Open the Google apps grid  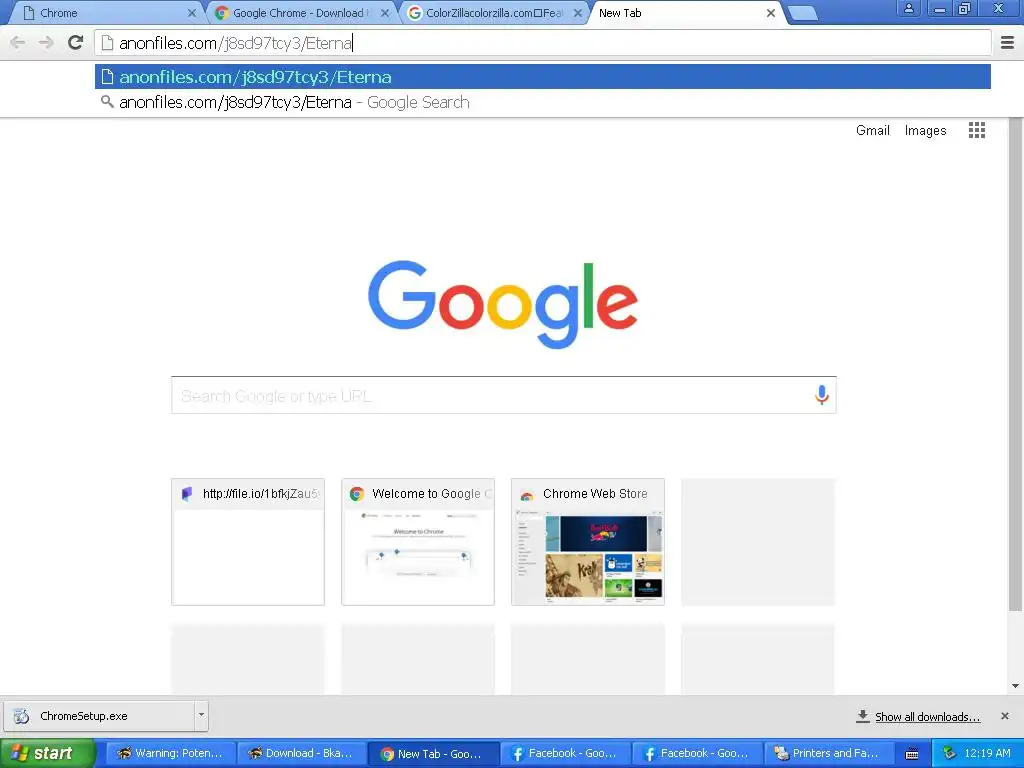(976, 130)
